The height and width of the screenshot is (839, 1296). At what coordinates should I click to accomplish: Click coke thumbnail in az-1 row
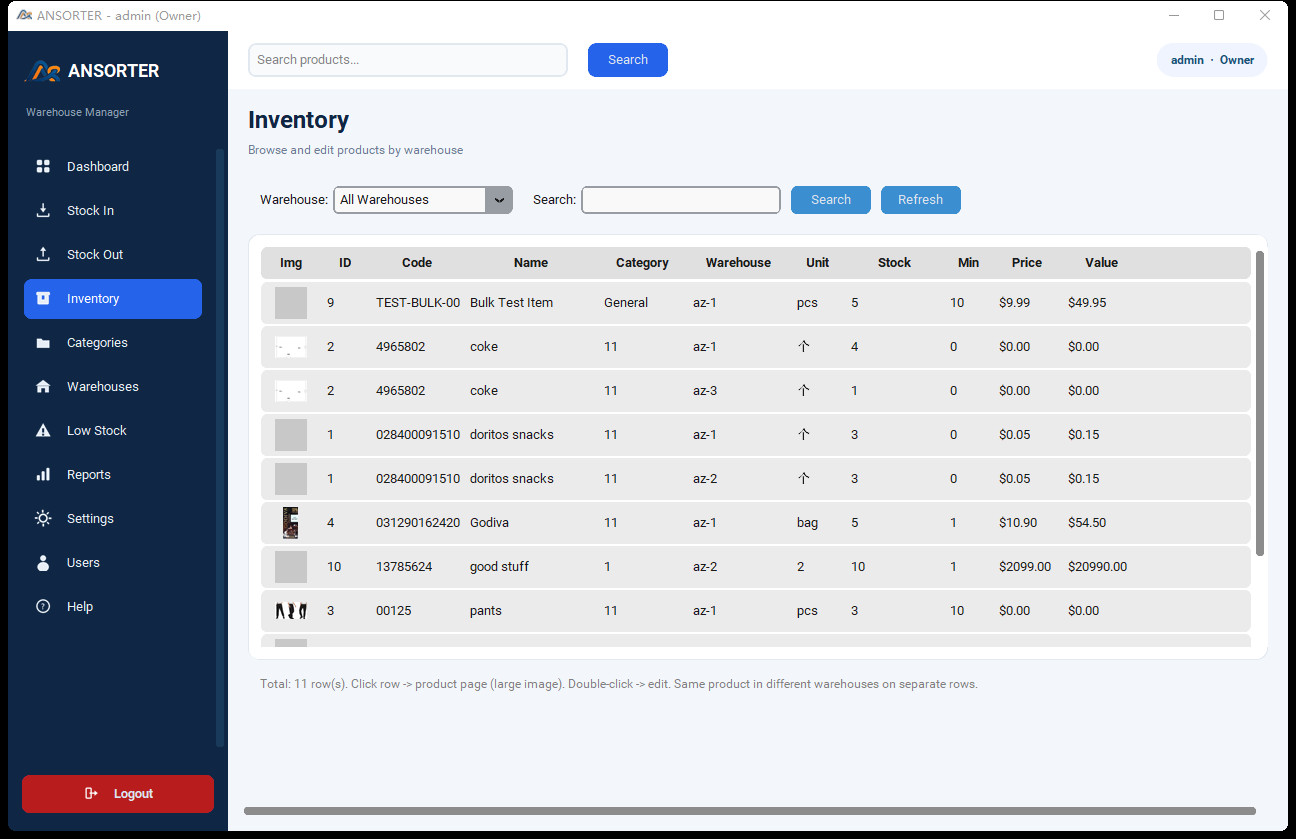click(x=291, y=347)
